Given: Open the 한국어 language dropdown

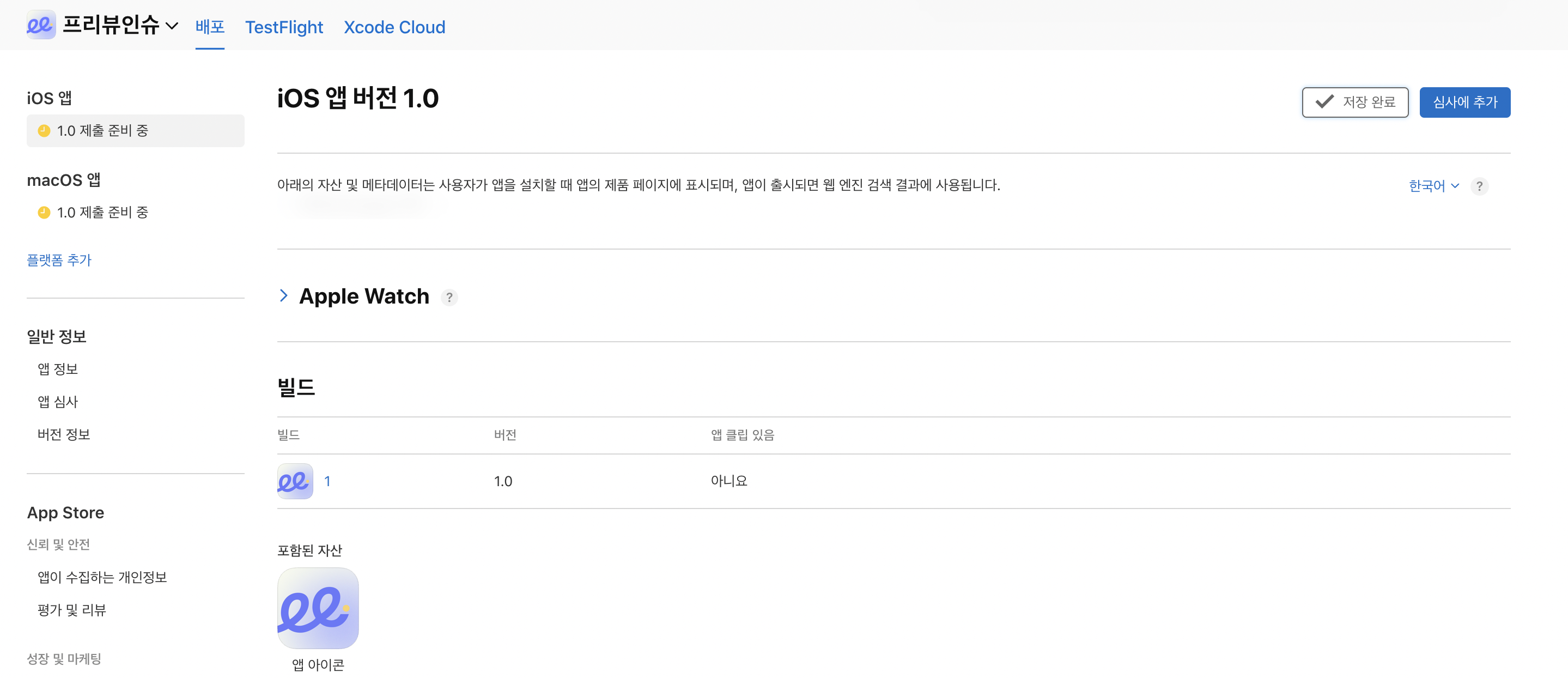Looking at the screenshot, I should pos(1433,186).
